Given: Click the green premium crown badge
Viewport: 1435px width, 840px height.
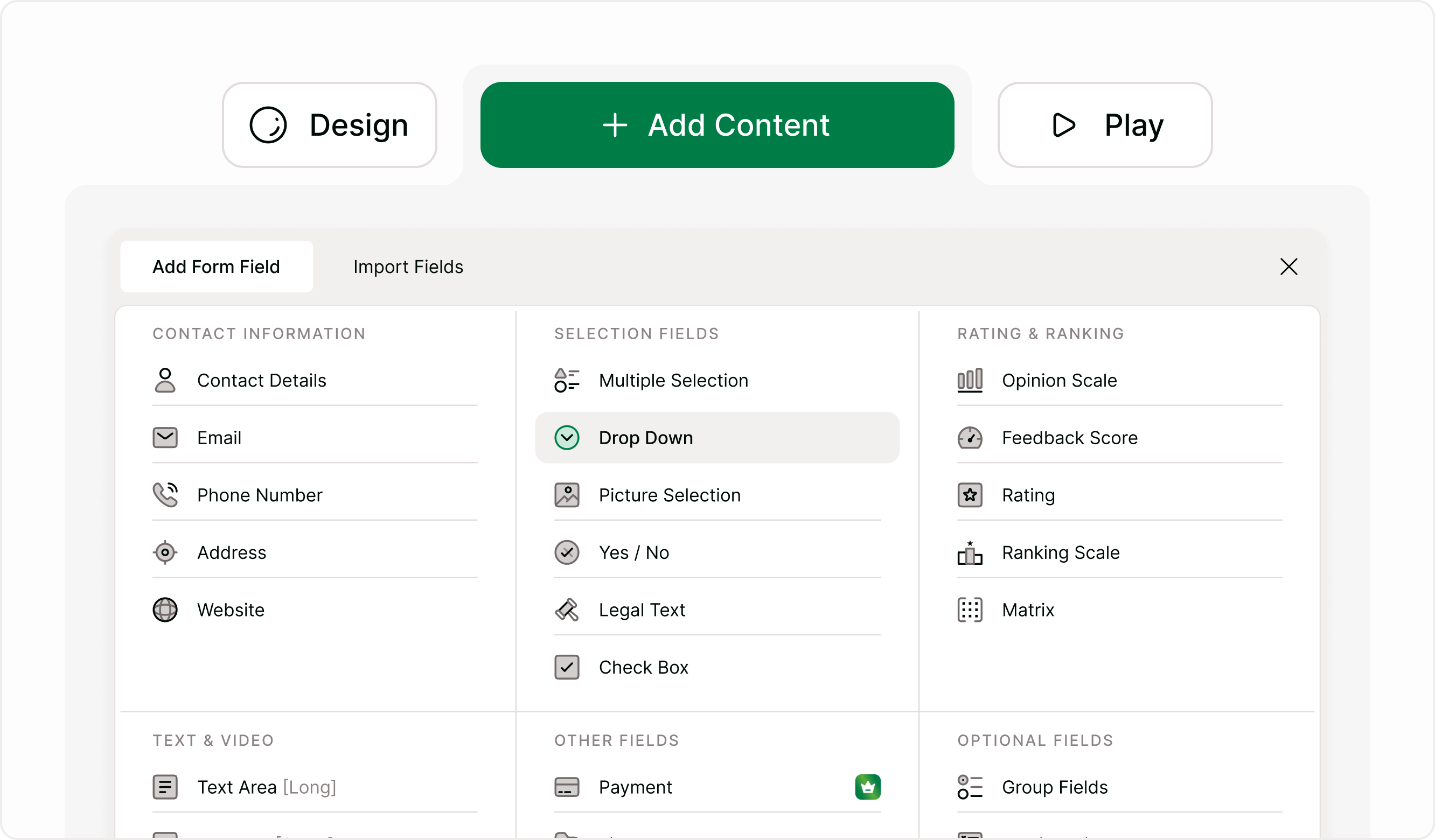Looking at the screenshot, I should [868, 788].
